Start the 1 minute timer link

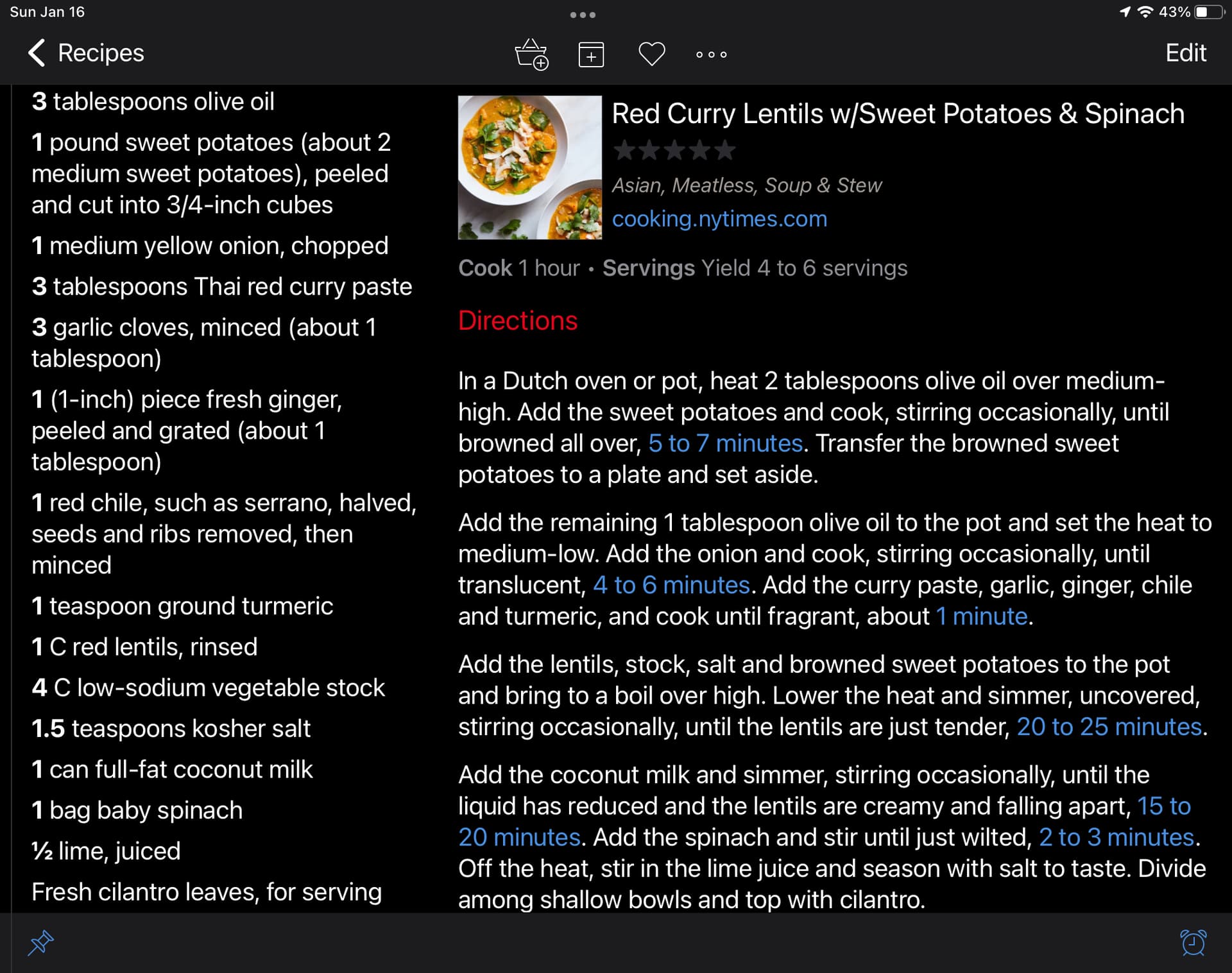[x=982, y=616]
